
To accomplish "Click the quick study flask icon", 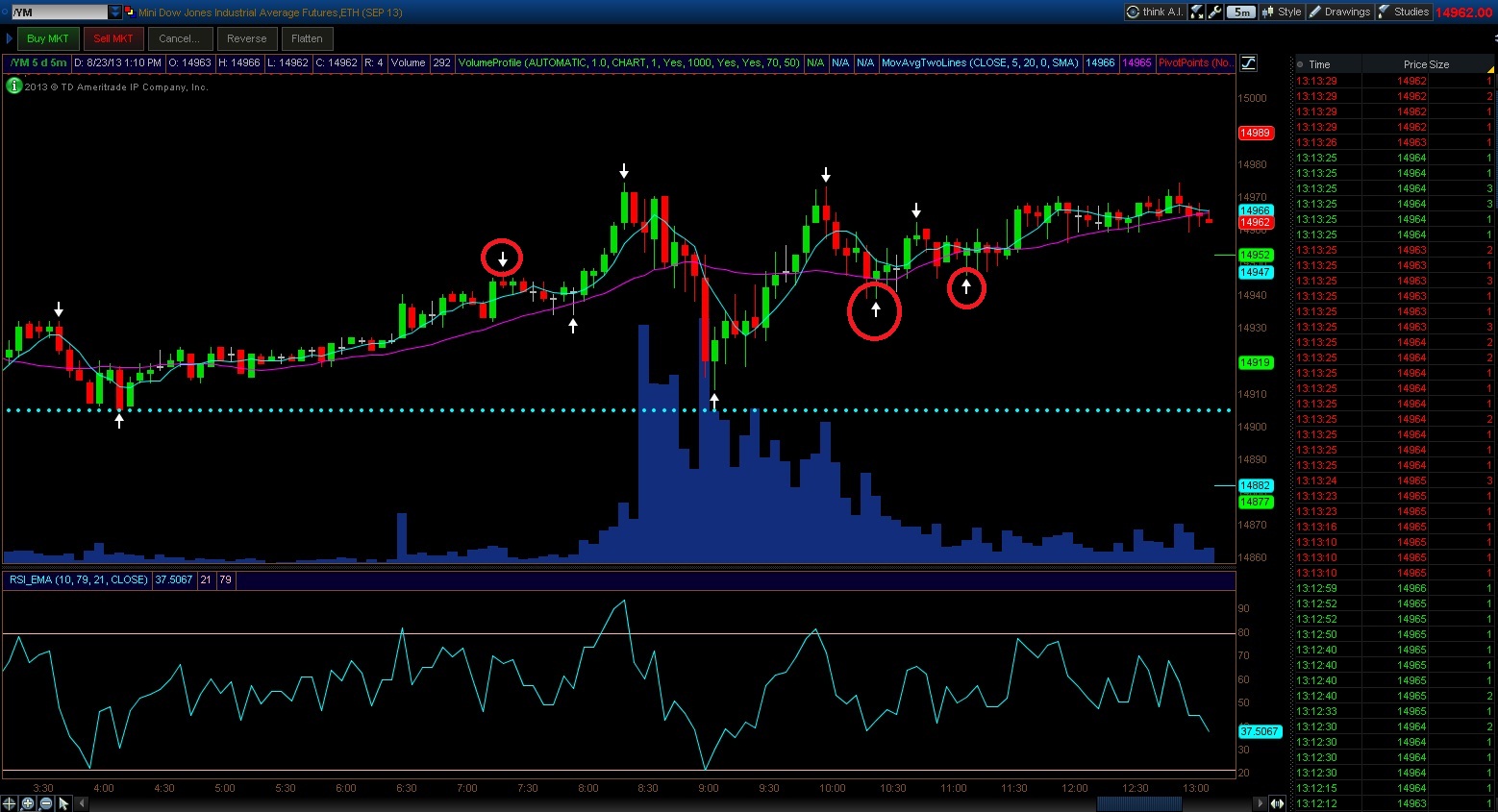I will 1197,12.
